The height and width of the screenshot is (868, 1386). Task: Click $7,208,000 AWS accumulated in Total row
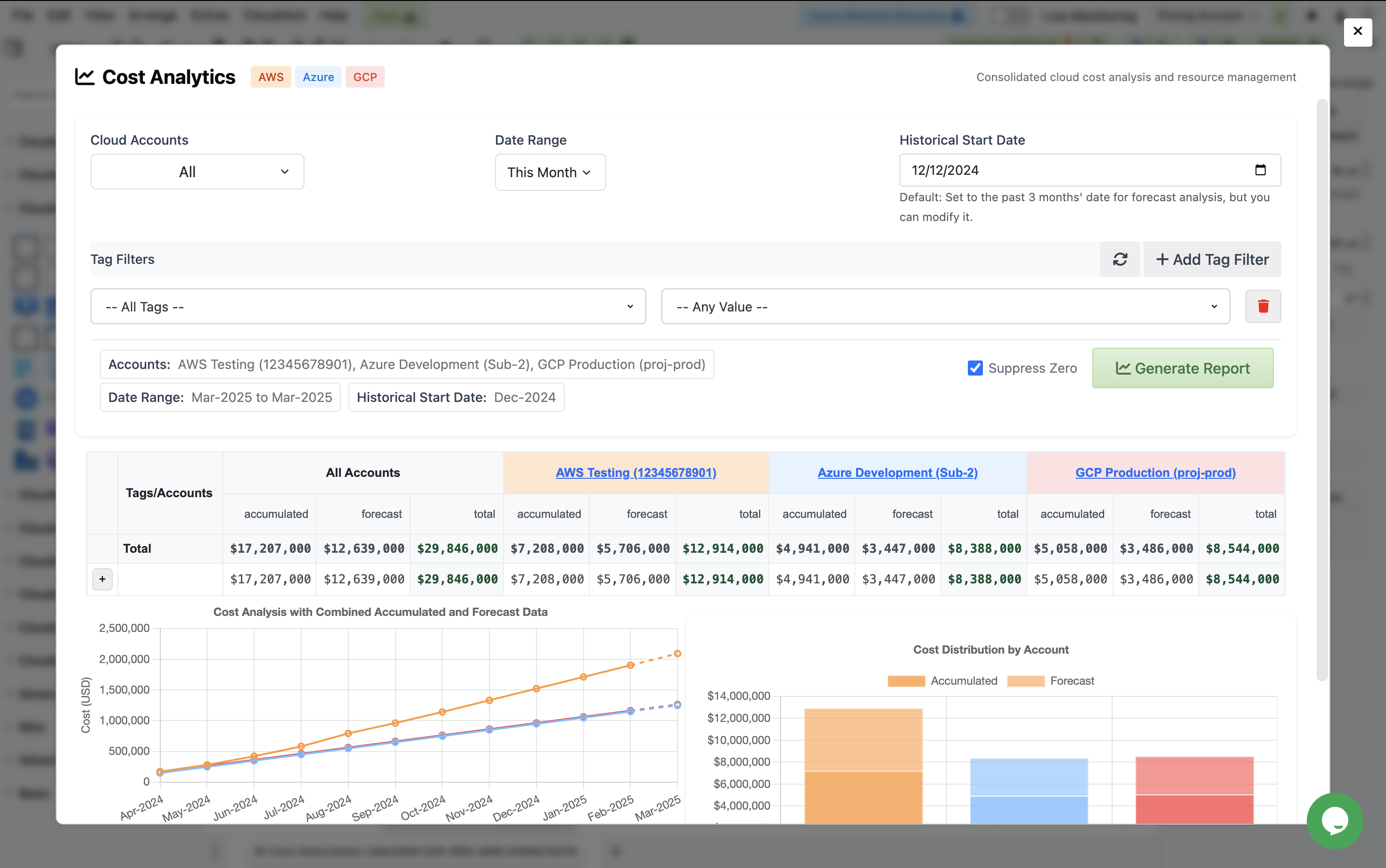tap(546, 548)
